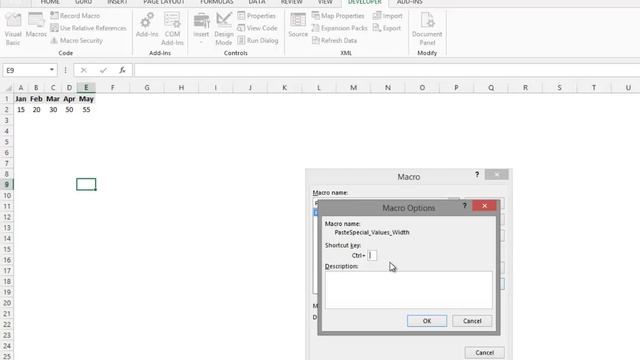The image size is (640, 360).
Task: Click the formula bar cancel X icon
Action: click(84, 70)
